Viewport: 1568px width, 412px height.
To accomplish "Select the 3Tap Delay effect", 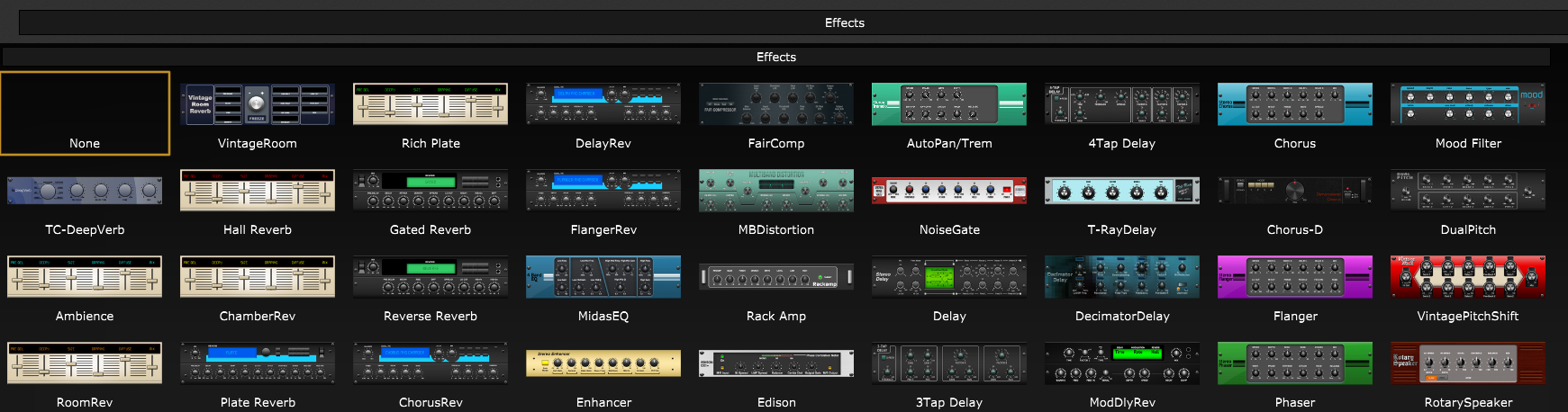I will click(x=949, y=372).
